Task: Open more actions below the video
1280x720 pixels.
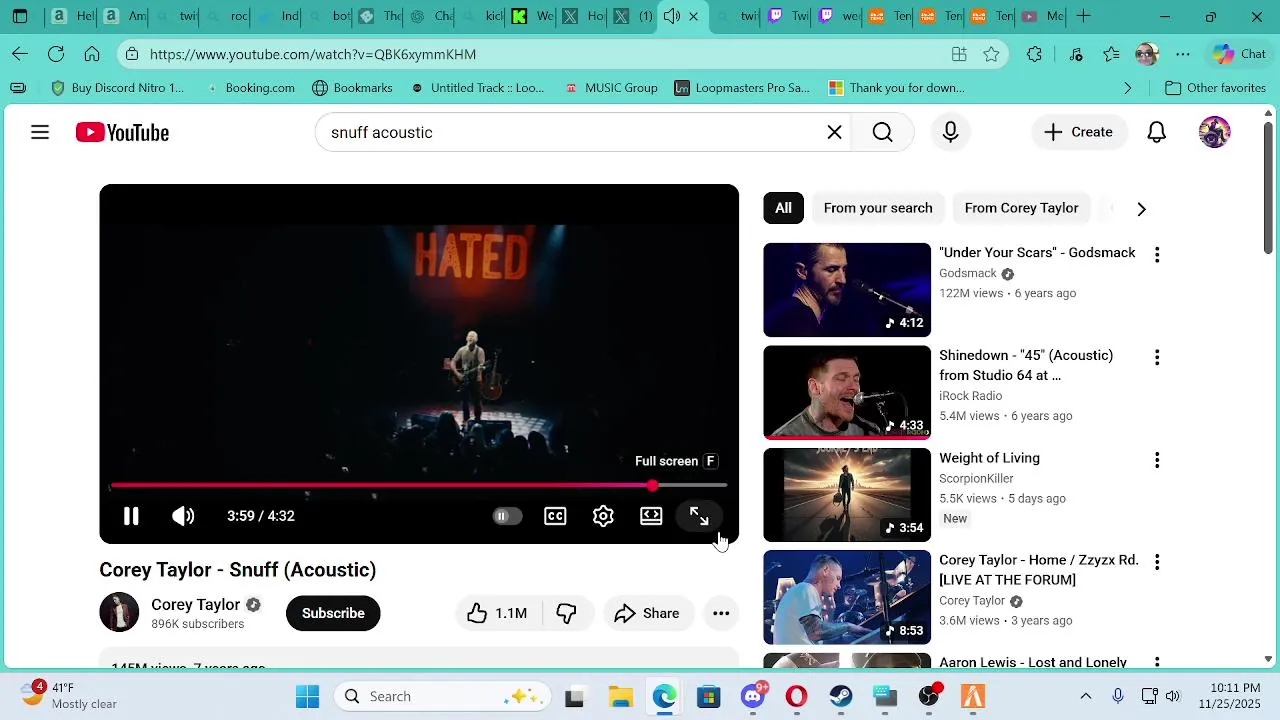Action: pos(721,613)
